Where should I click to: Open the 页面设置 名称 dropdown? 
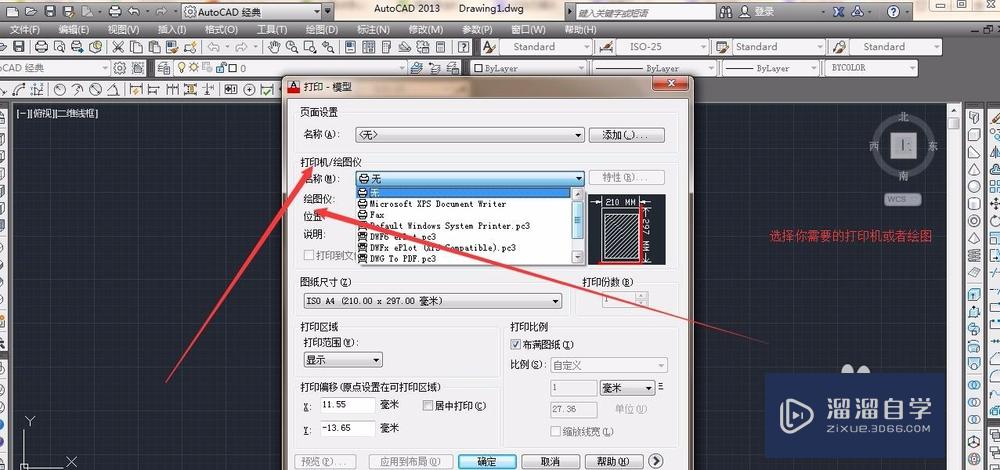pyautogui.click(x=469, y=135)
